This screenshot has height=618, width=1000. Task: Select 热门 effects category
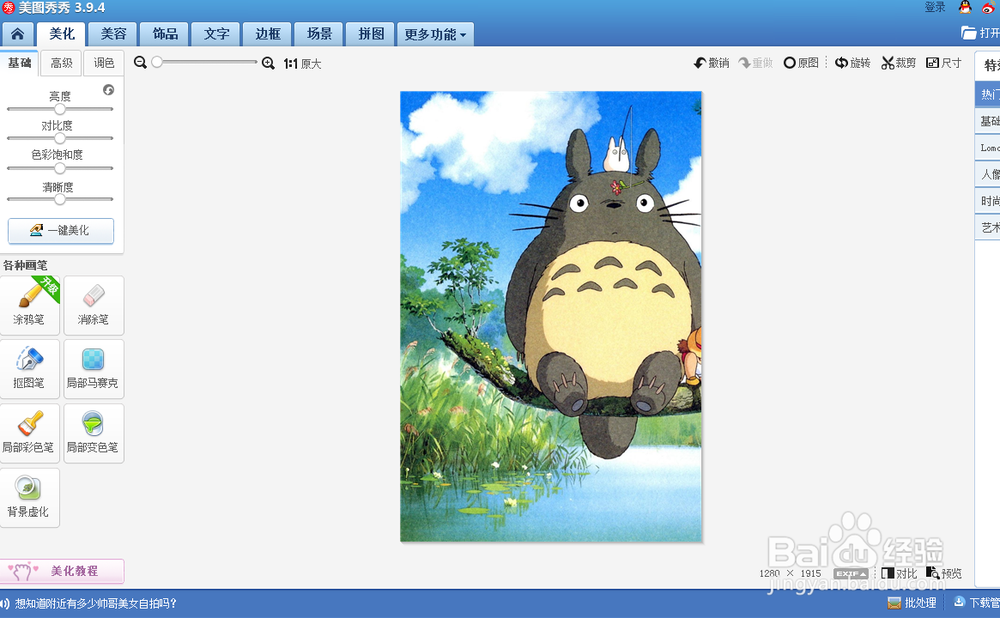988,94
